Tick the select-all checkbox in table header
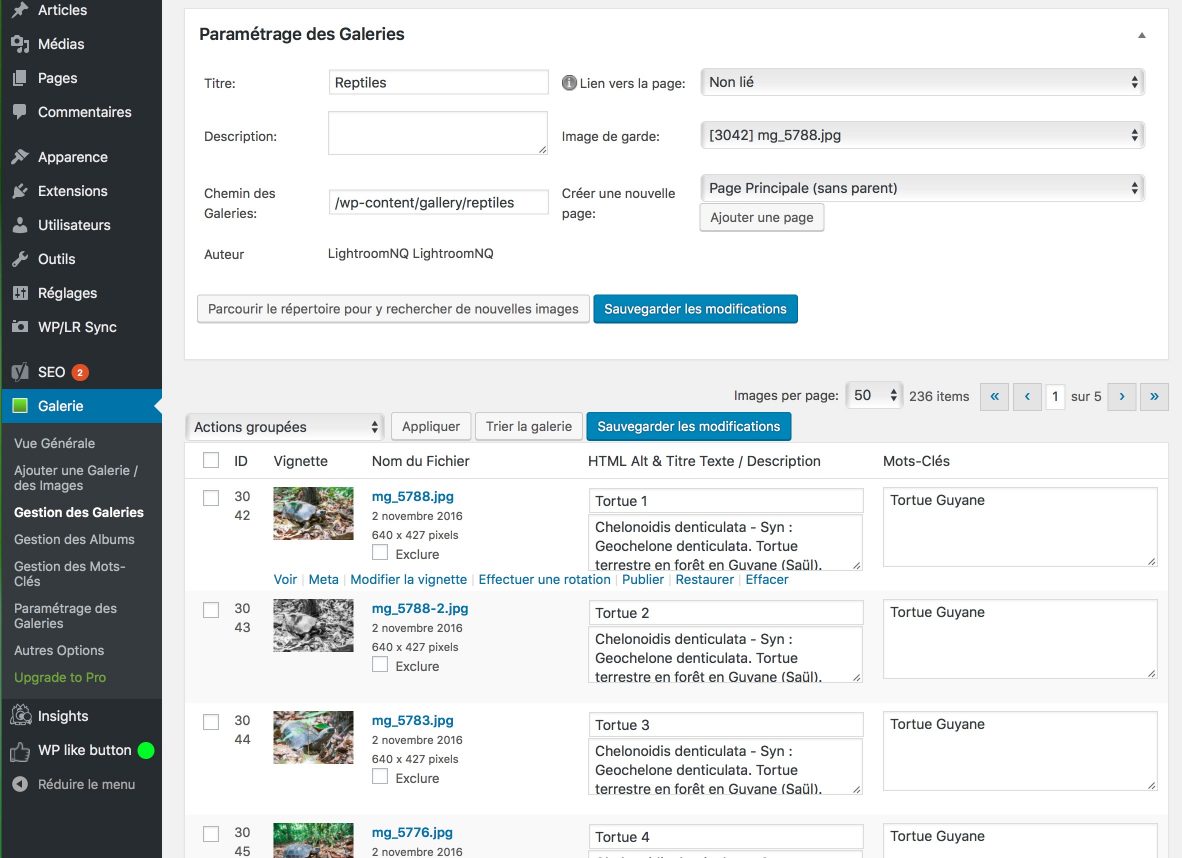Screen dimensions: 1182x858 coord(211,461)
